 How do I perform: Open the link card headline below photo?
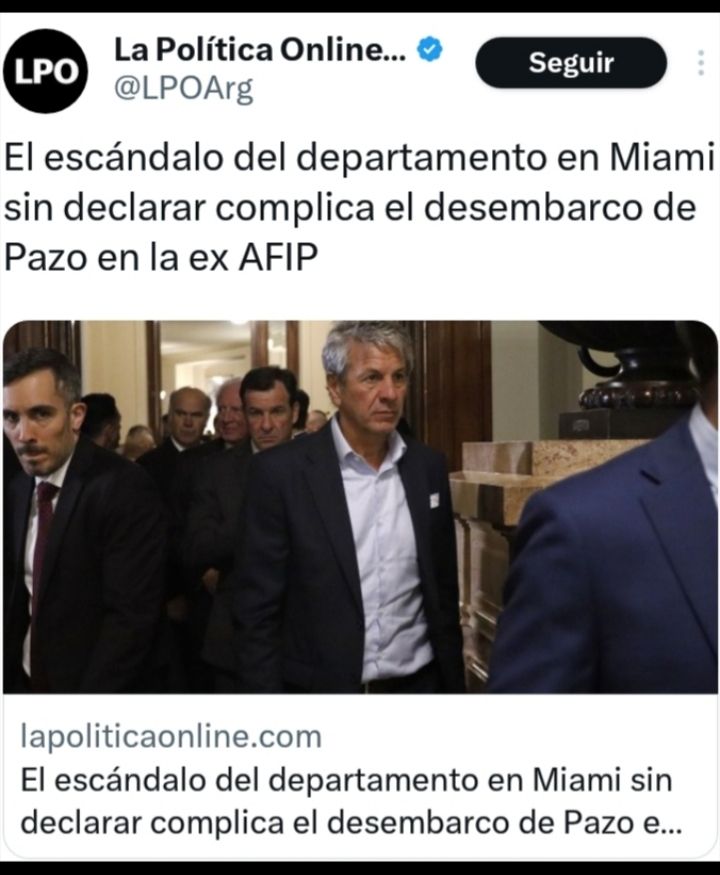(351, 801)
